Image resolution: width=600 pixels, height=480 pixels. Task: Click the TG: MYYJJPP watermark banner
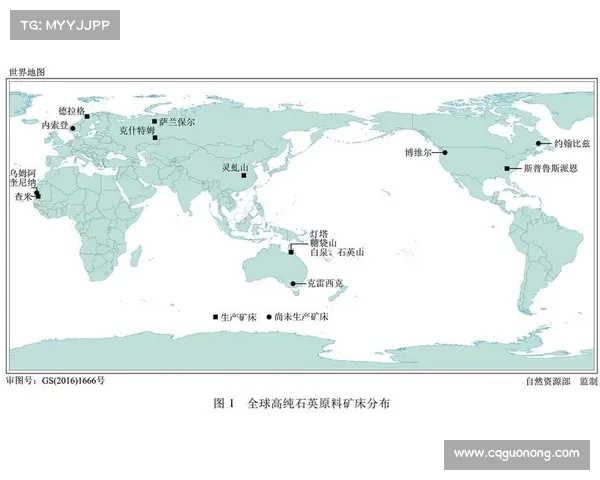click(63, 23)
